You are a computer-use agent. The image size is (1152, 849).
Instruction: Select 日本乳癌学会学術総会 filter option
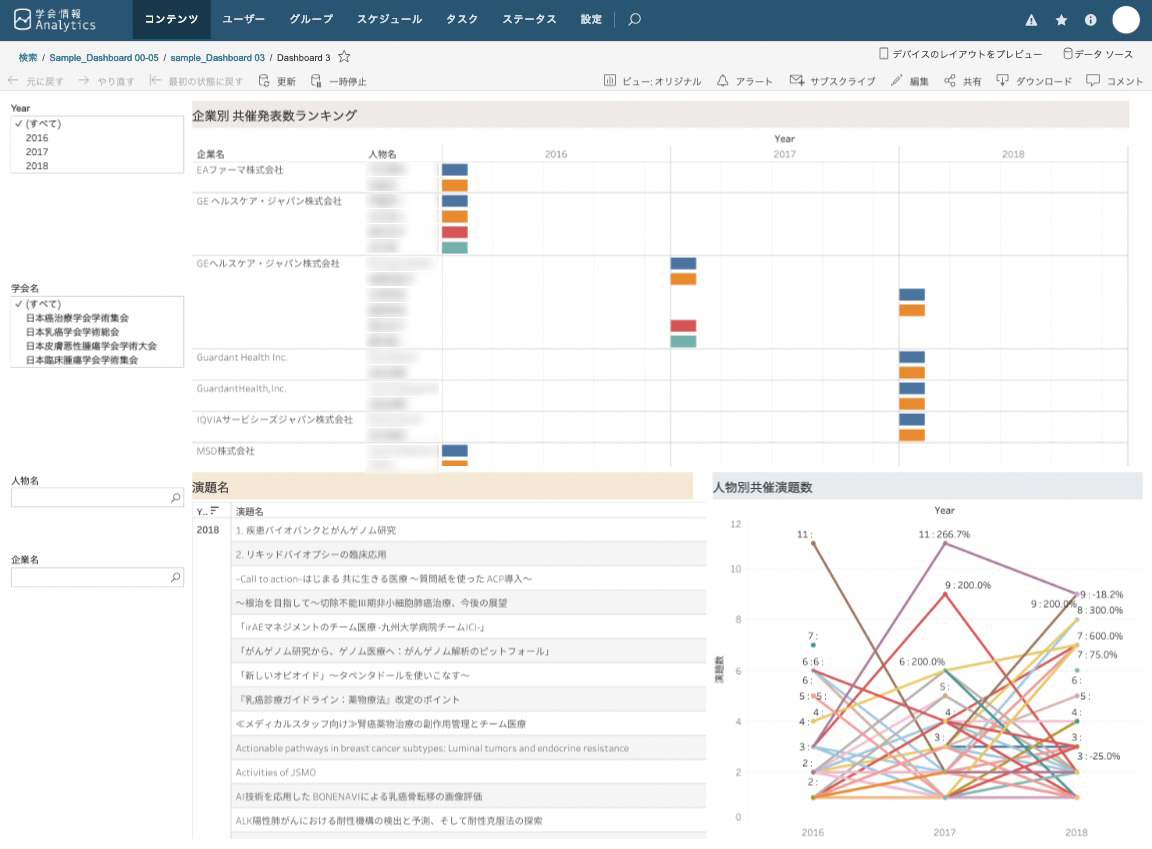tap(72, 332)
